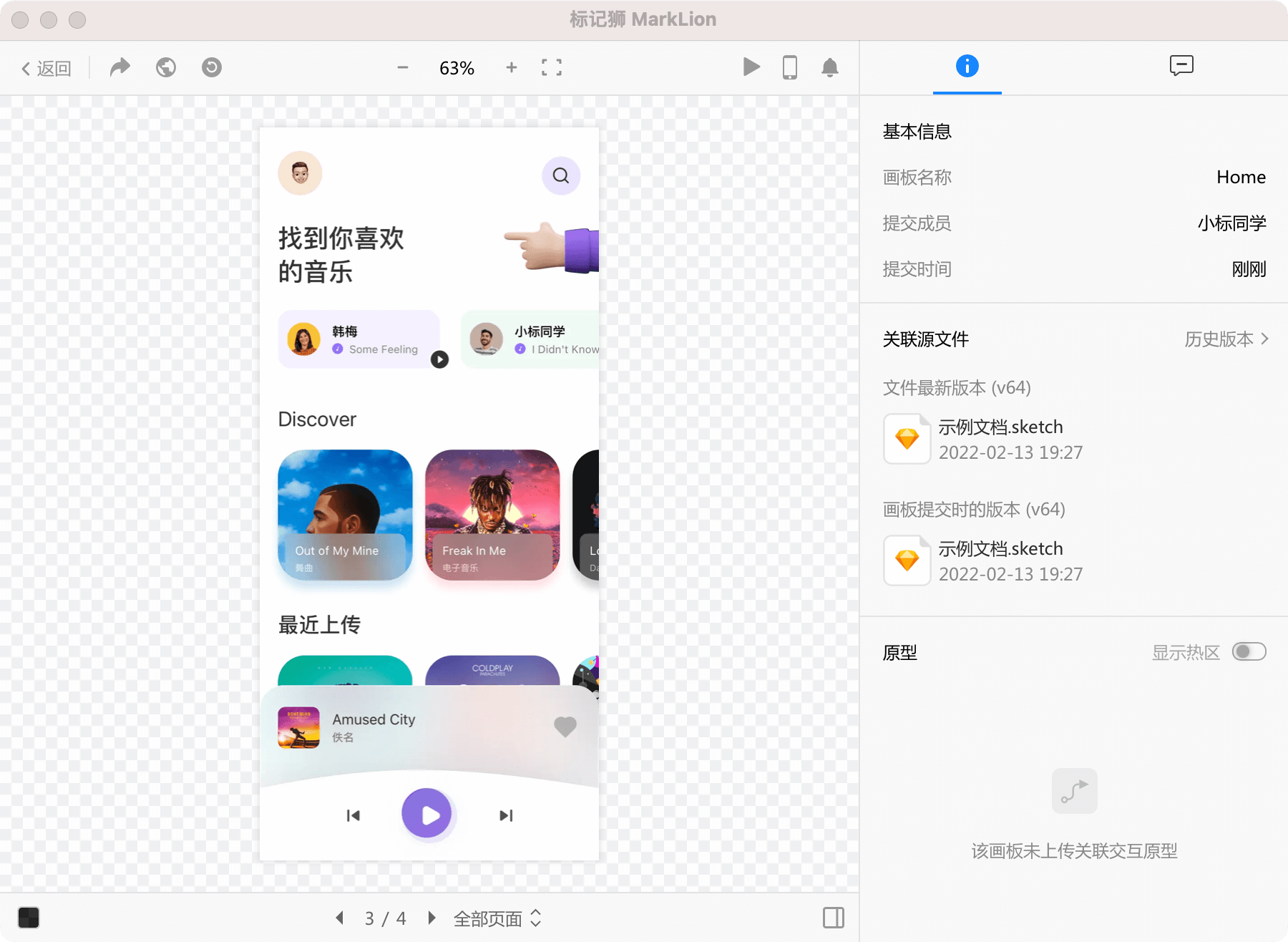
Task: Click the 63% zoom level control
Action: pyautogui.click(x=457, y=68)
